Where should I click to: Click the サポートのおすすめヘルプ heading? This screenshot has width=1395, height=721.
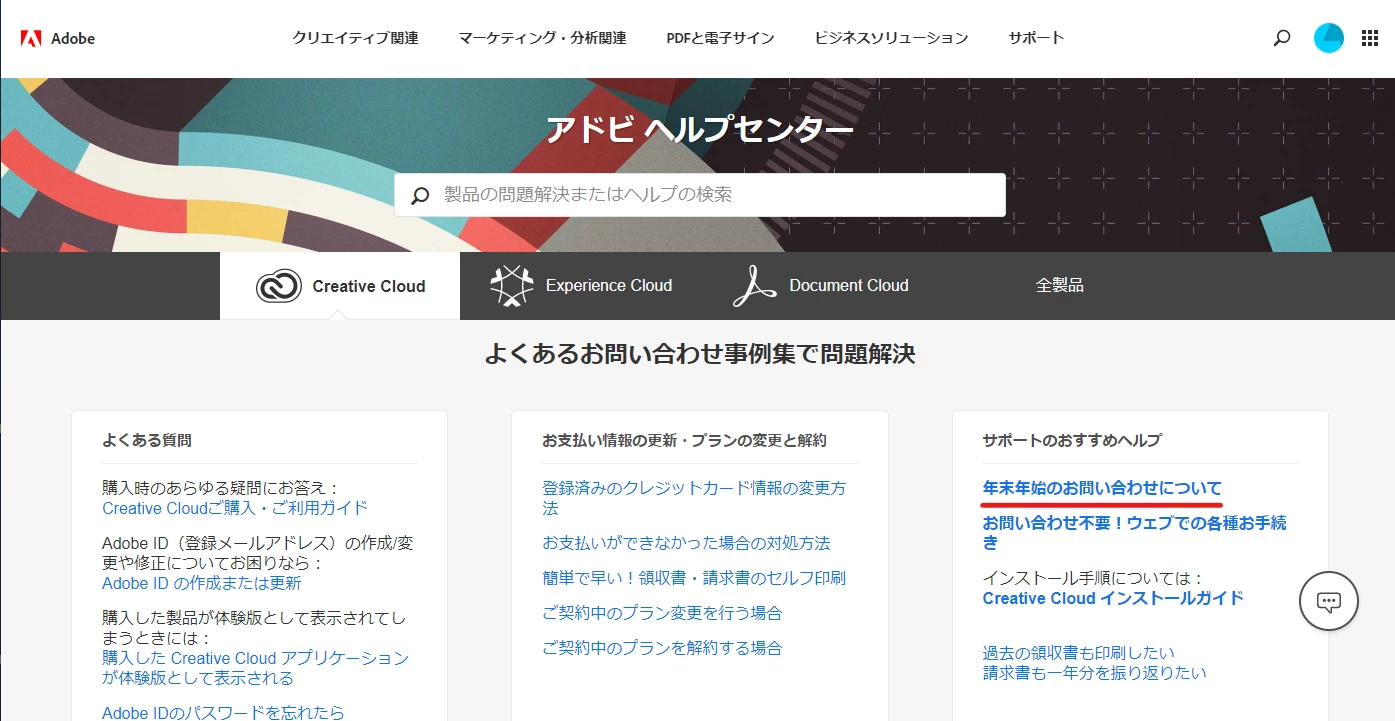coord(1072,440)
